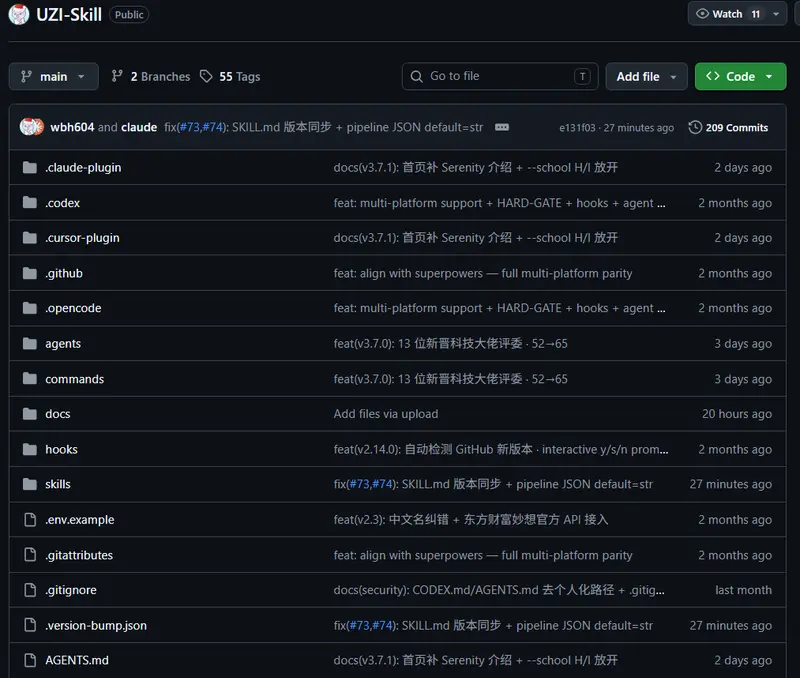This screenshot has height=678, width=800.
Task: Open the .version-bump.json file name
Action: click(x=96, y=625)
